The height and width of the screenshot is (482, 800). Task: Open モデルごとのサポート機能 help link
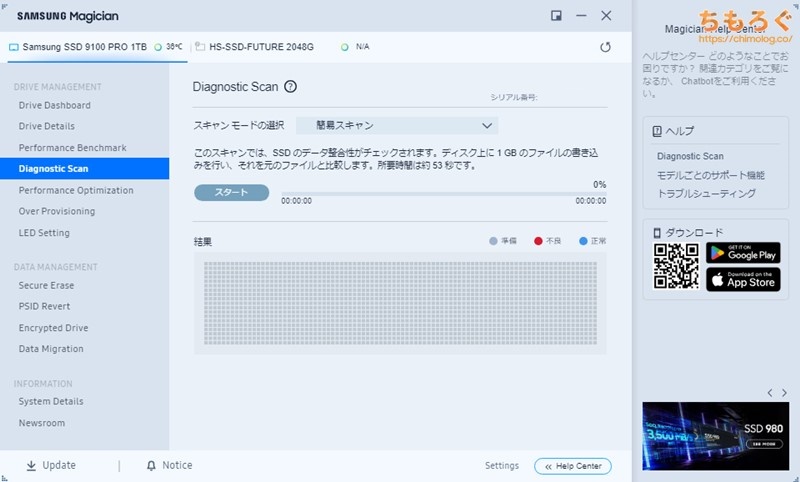tap(710, 175)
